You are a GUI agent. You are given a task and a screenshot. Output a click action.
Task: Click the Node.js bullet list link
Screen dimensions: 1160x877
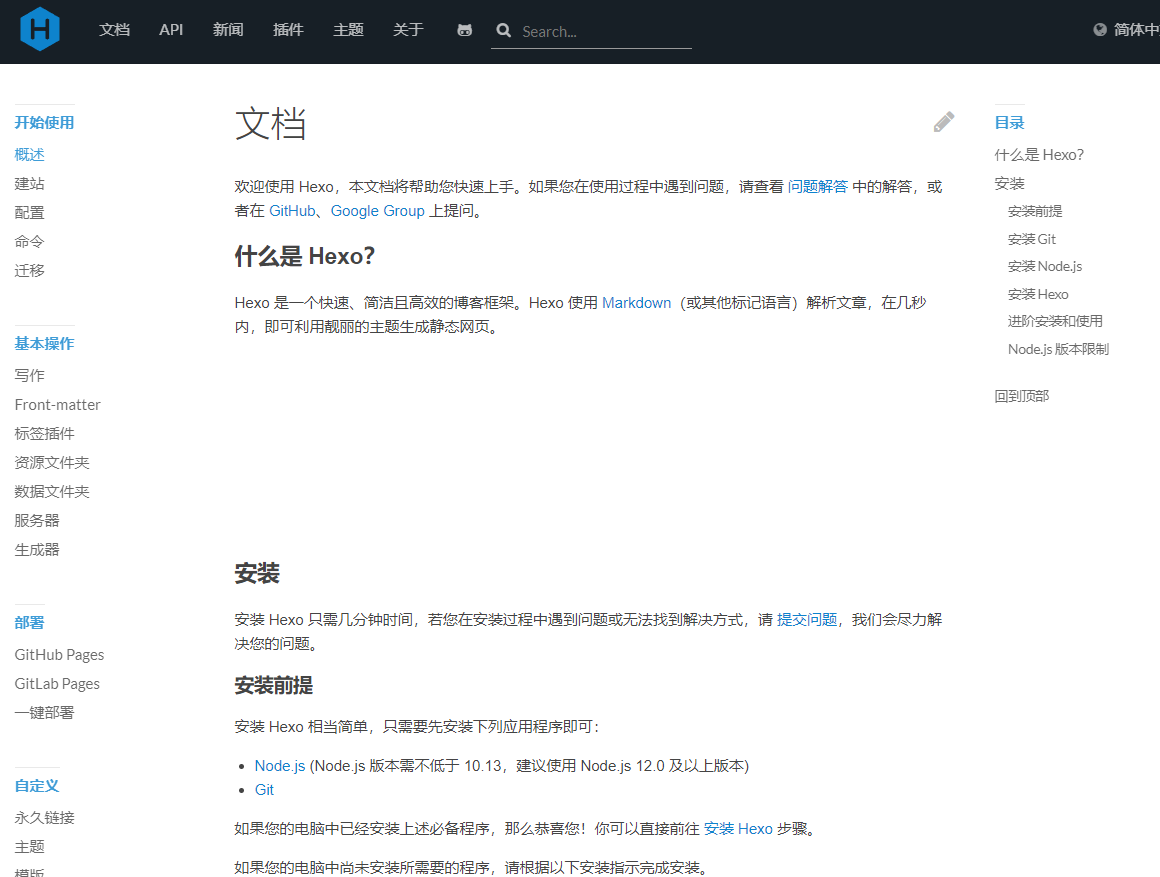[x=280, y=765]
